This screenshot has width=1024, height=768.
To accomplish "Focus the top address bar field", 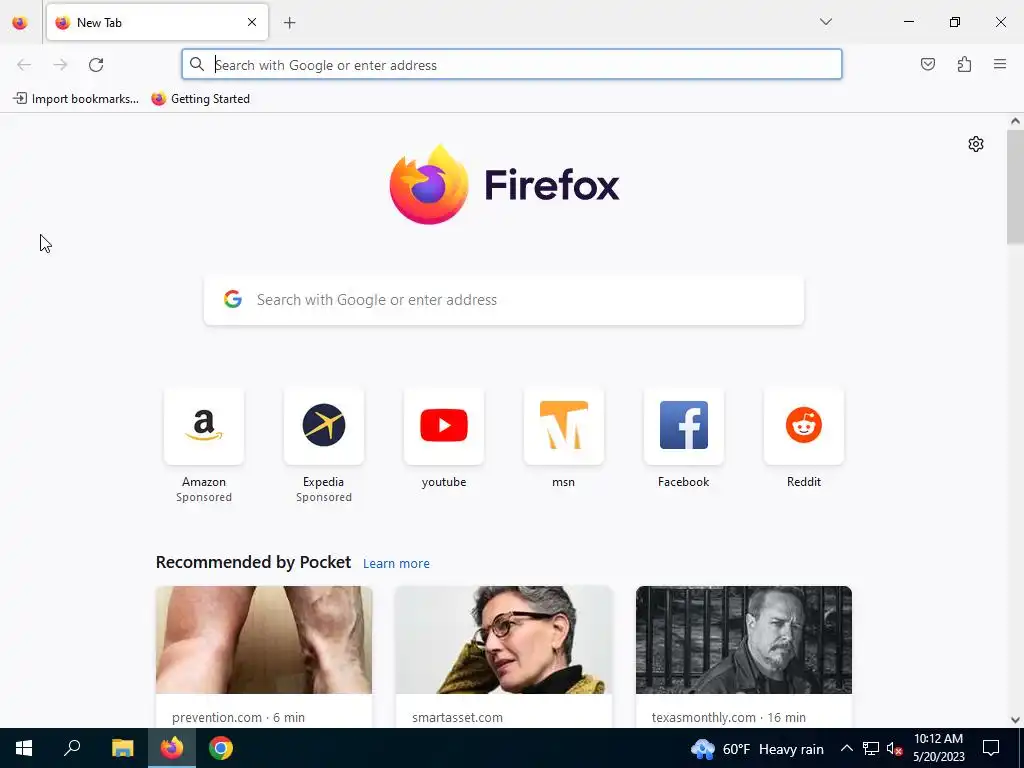I will 512,64.
